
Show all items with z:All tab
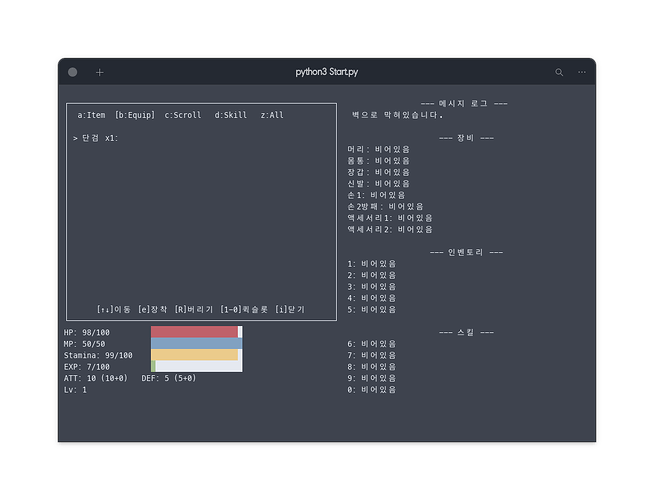pyautogui.click(x=272, y=115)
